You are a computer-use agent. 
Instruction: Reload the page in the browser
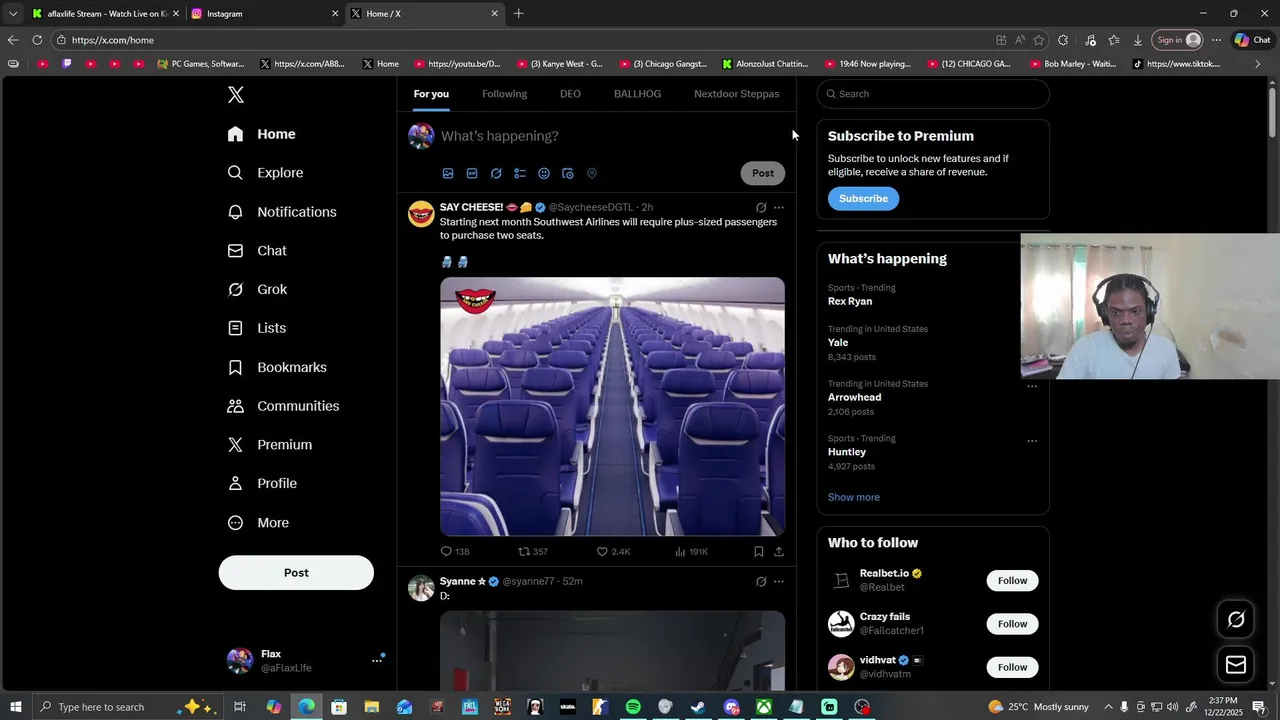pos(37,40)
